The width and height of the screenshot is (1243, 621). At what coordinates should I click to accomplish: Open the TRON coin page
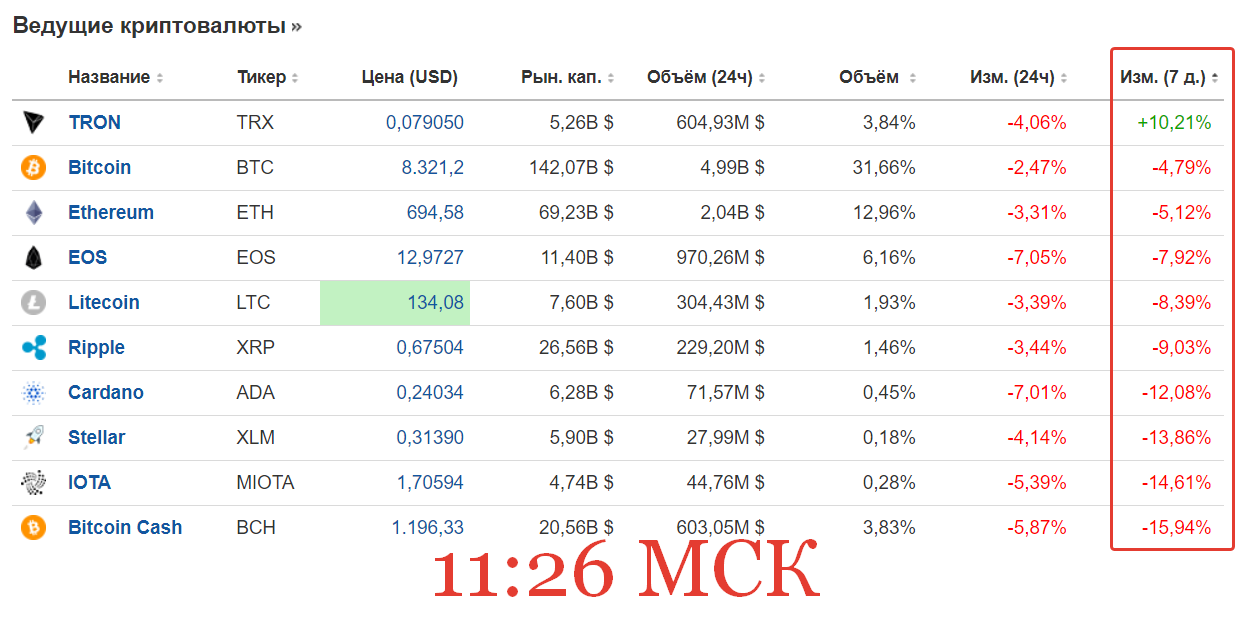(x=94, y=123)
